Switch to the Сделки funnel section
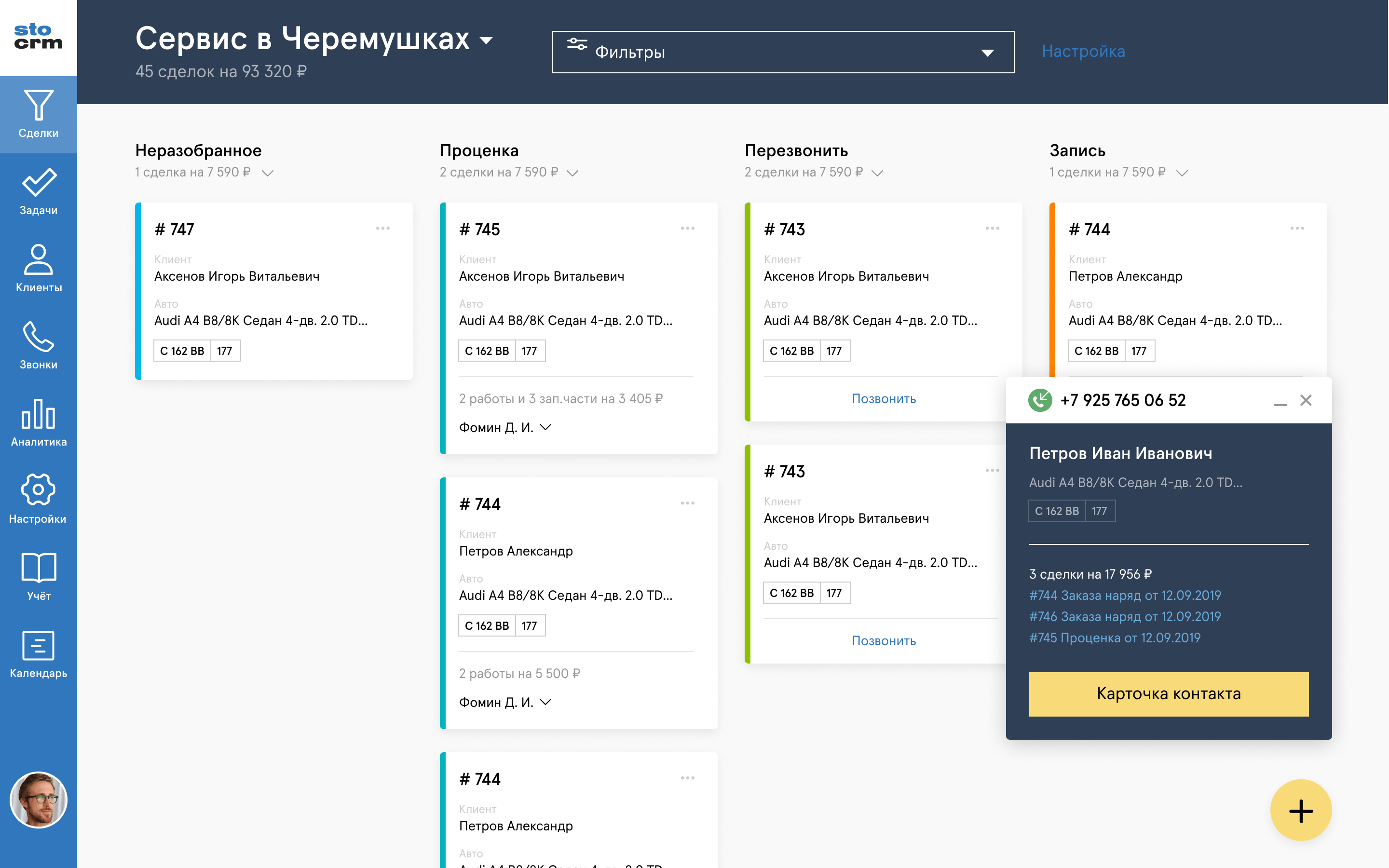Viewport: 1389px width, 868px height. coord(39,115)
